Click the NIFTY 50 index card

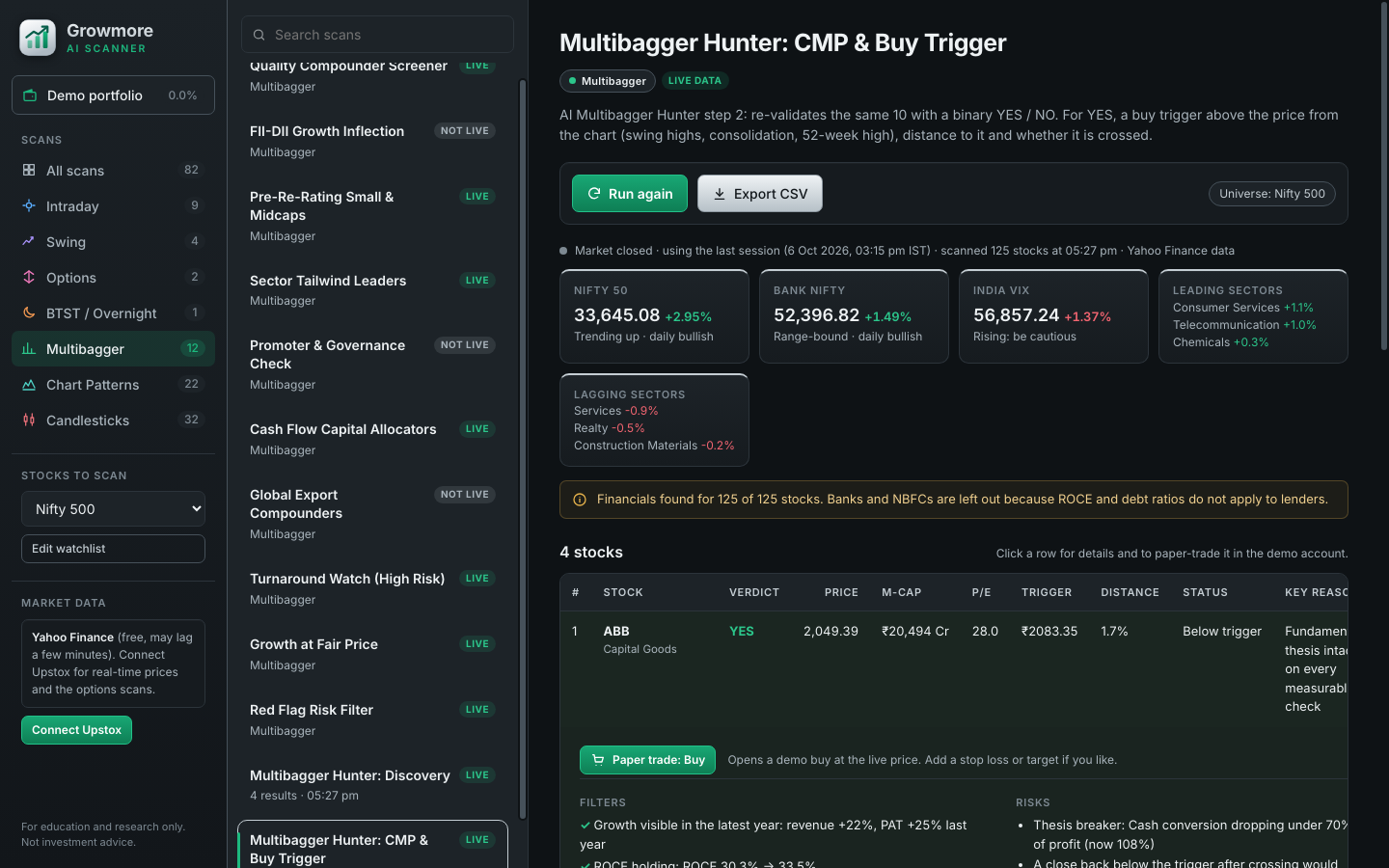tap(654, 316)
